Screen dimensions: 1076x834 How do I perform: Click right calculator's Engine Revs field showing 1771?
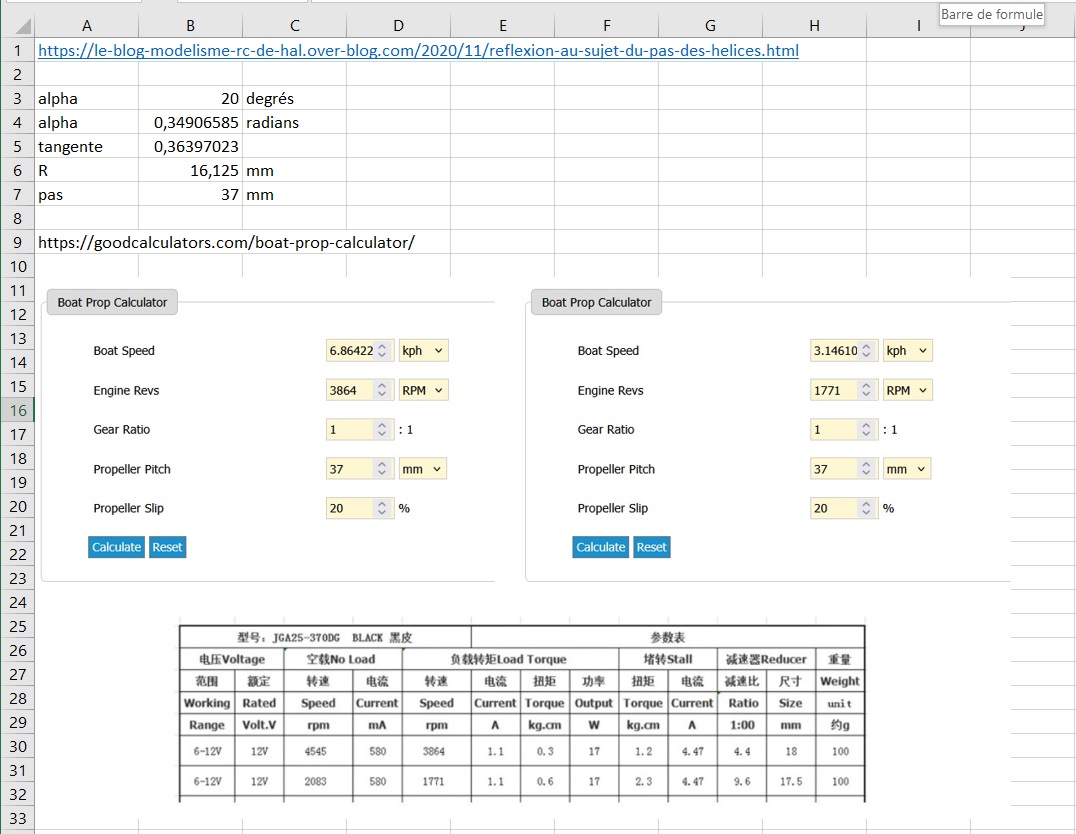point(833,390)
